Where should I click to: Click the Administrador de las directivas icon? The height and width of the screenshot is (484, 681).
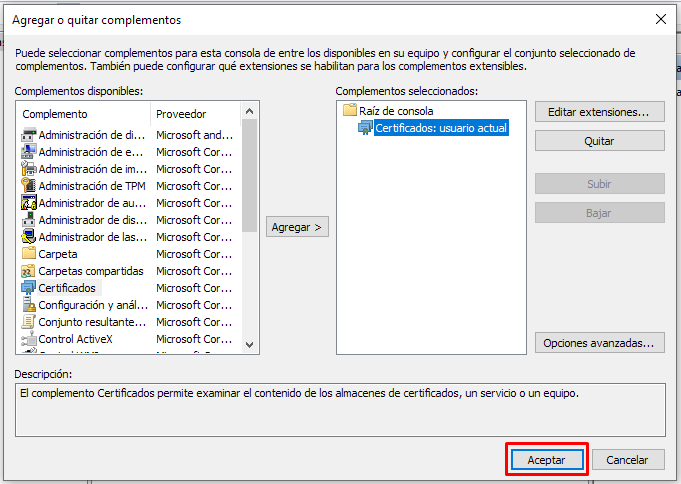[29, 237]
